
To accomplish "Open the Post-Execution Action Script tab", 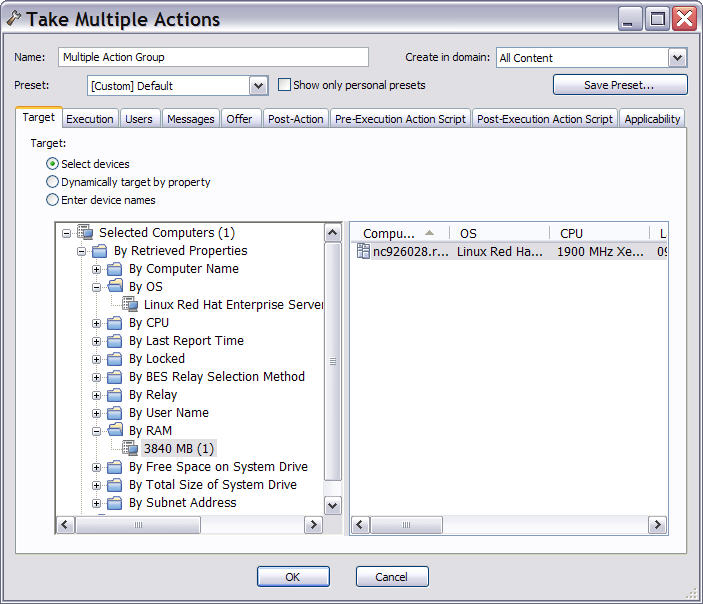I will pos(545,119).
